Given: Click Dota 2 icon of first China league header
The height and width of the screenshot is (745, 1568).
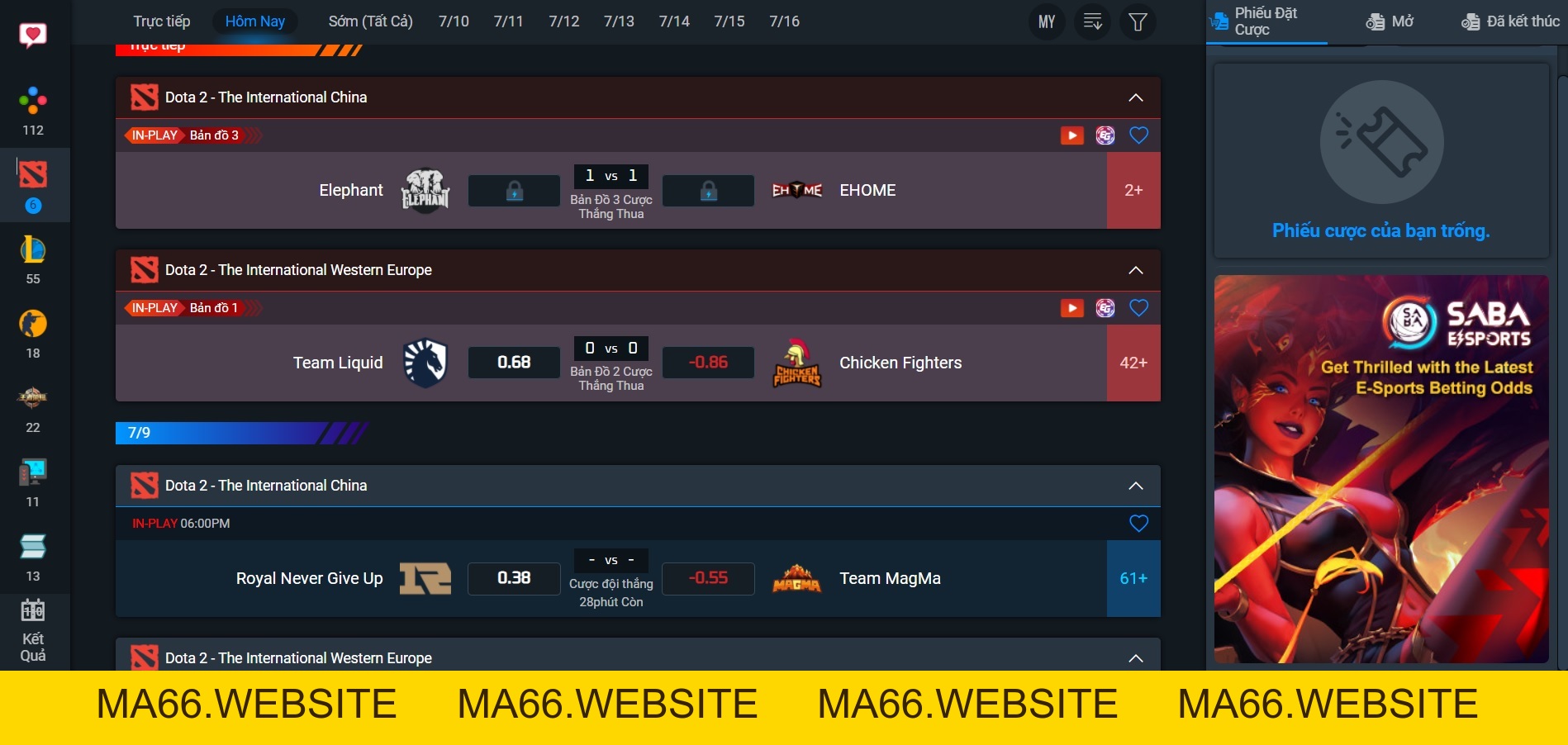Looking at the screenshot, I should pyautogui.click(x=145, y=97).
